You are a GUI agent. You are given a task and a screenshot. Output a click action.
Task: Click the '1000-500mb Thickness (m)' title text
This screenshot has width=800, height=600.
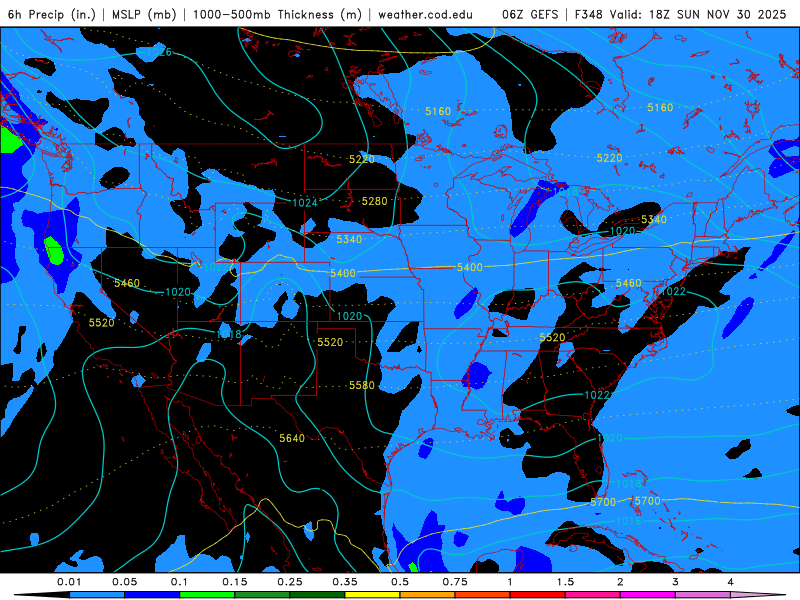[x=277, y=14]
